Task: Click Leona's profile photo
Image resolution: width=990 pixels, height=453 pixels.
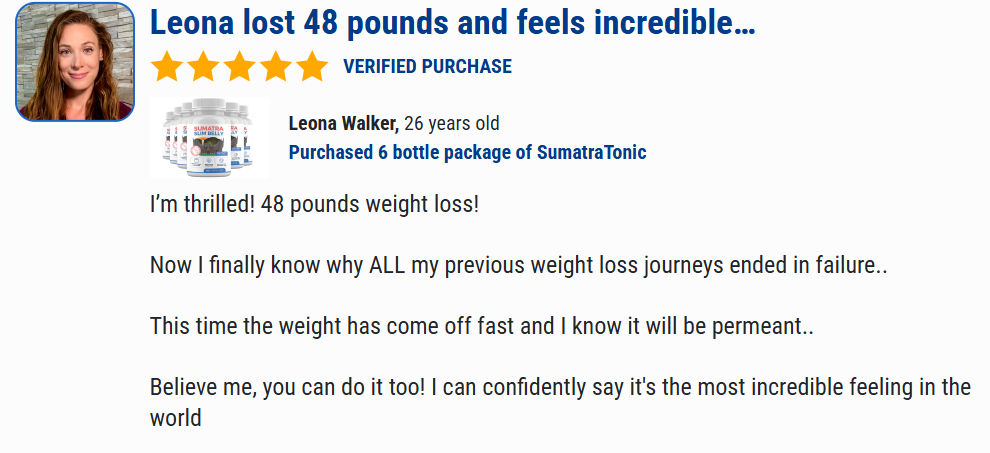Action: tap(75, 61)
